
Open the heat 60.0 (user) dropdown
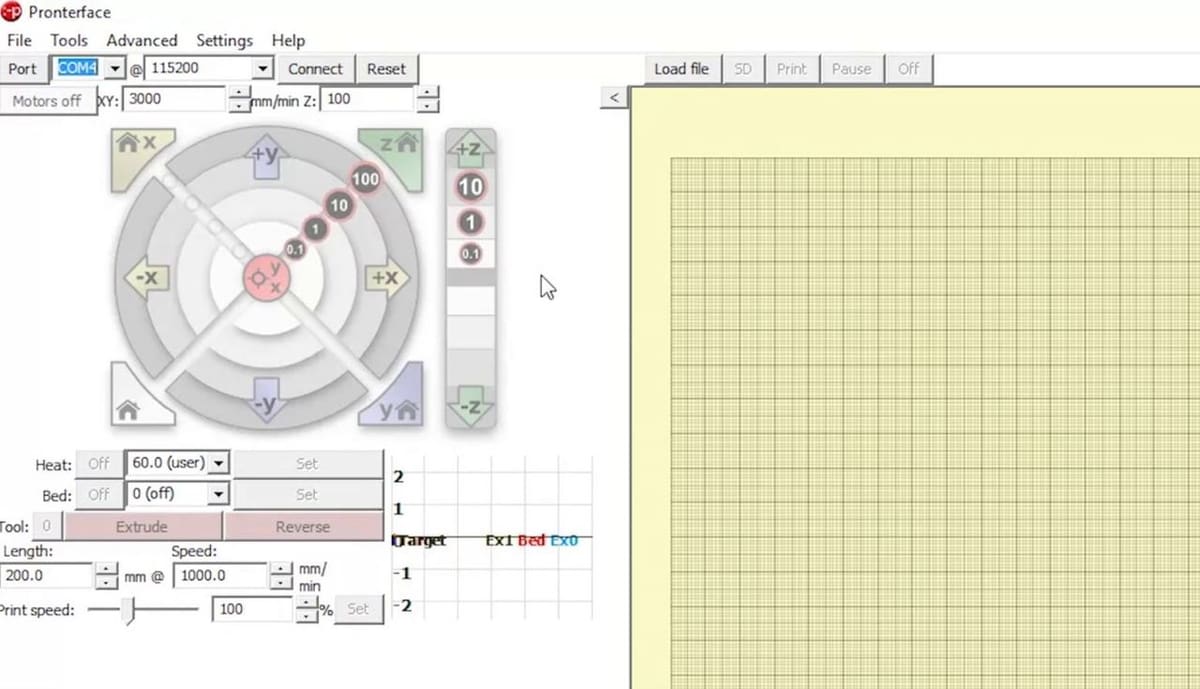click(x=220, y=464)
